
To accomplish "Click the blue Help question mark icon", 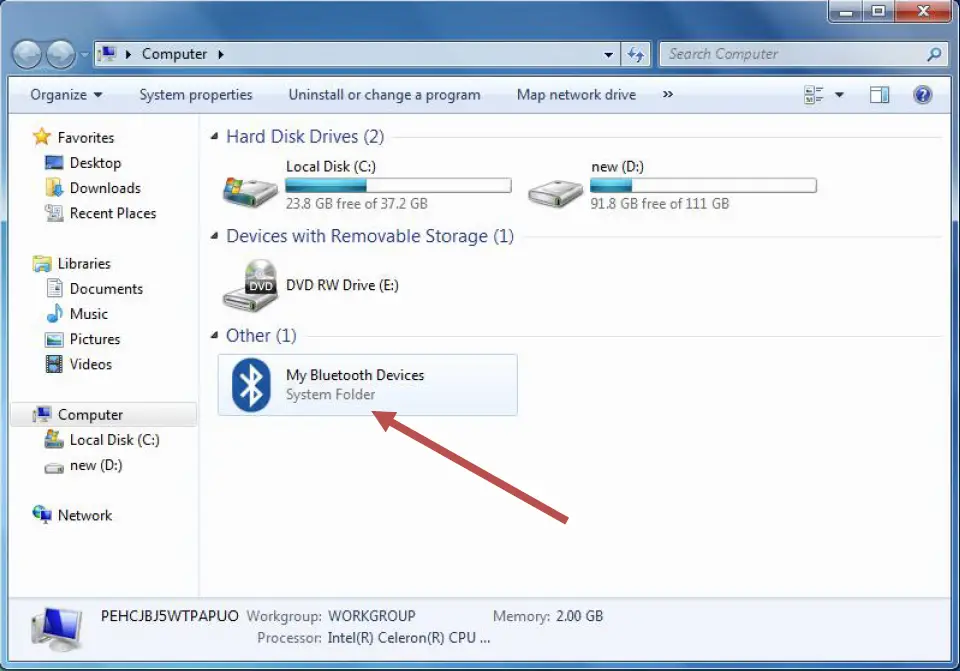I will (923, 94).
